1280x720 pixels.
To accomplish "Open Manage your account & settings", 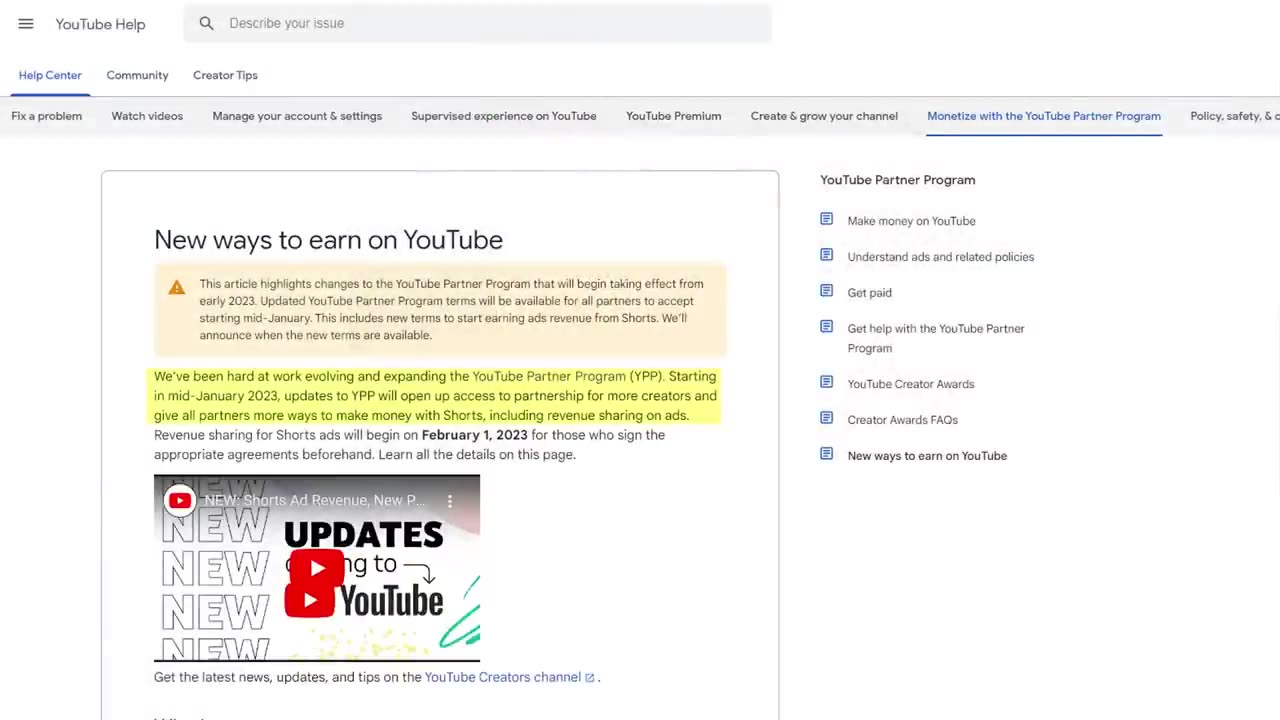I will (297, 116).
